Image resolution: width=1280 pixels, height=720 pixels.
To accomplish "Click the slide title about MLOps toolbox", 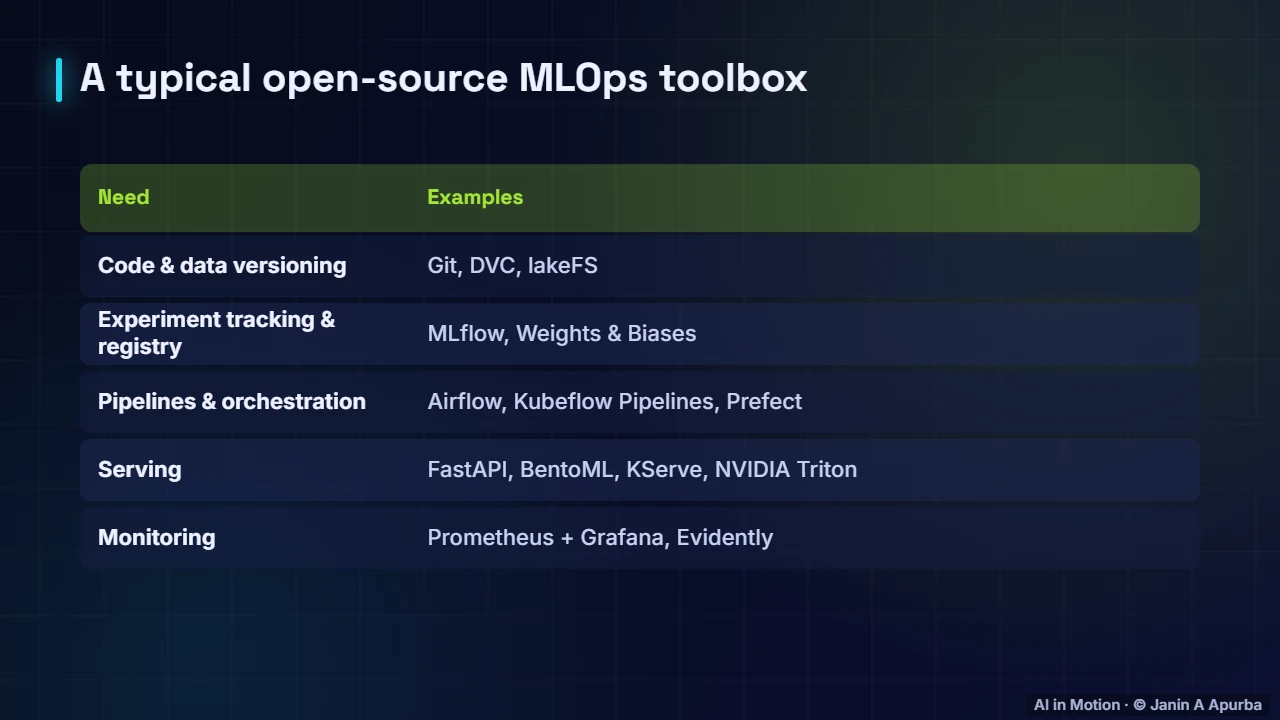I will [443, 78].
